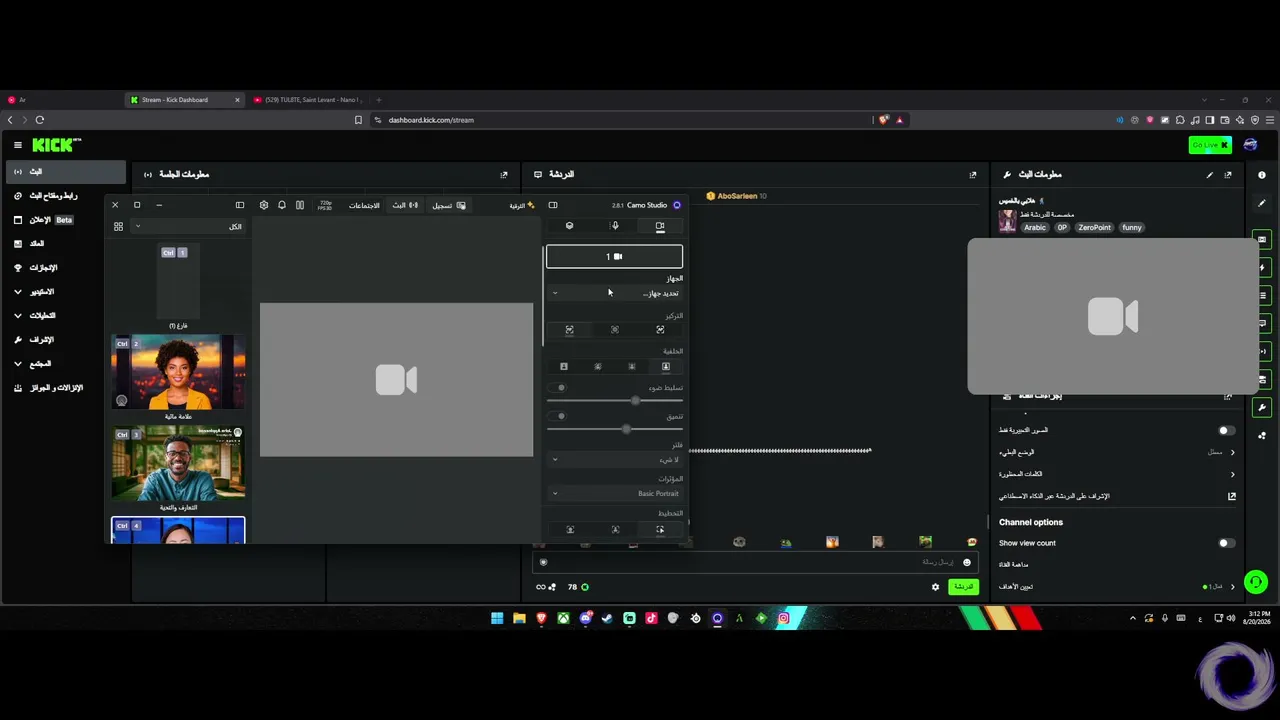
Task: Open the info icon in Kick right rail
Action: pos(1262,175)
